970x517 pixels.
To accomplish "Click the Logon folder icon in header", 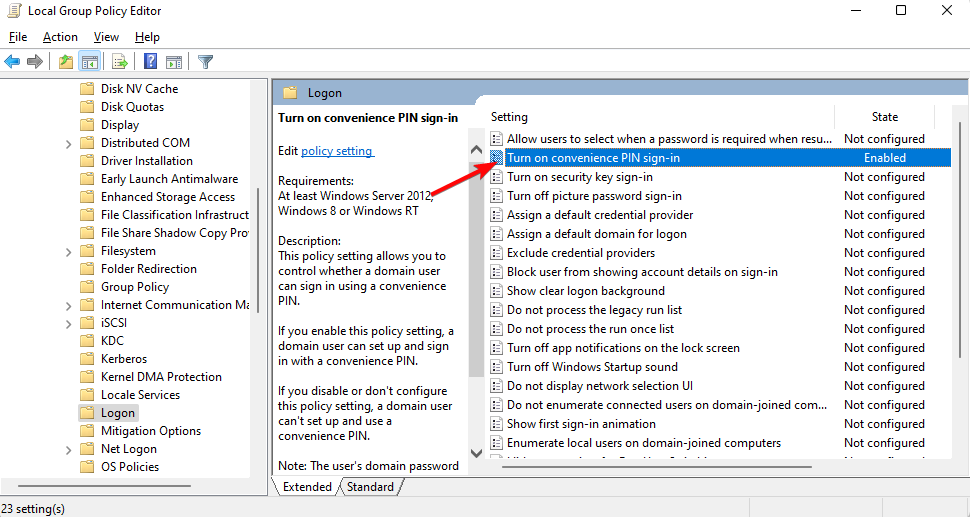I will [x=290, y=93].
